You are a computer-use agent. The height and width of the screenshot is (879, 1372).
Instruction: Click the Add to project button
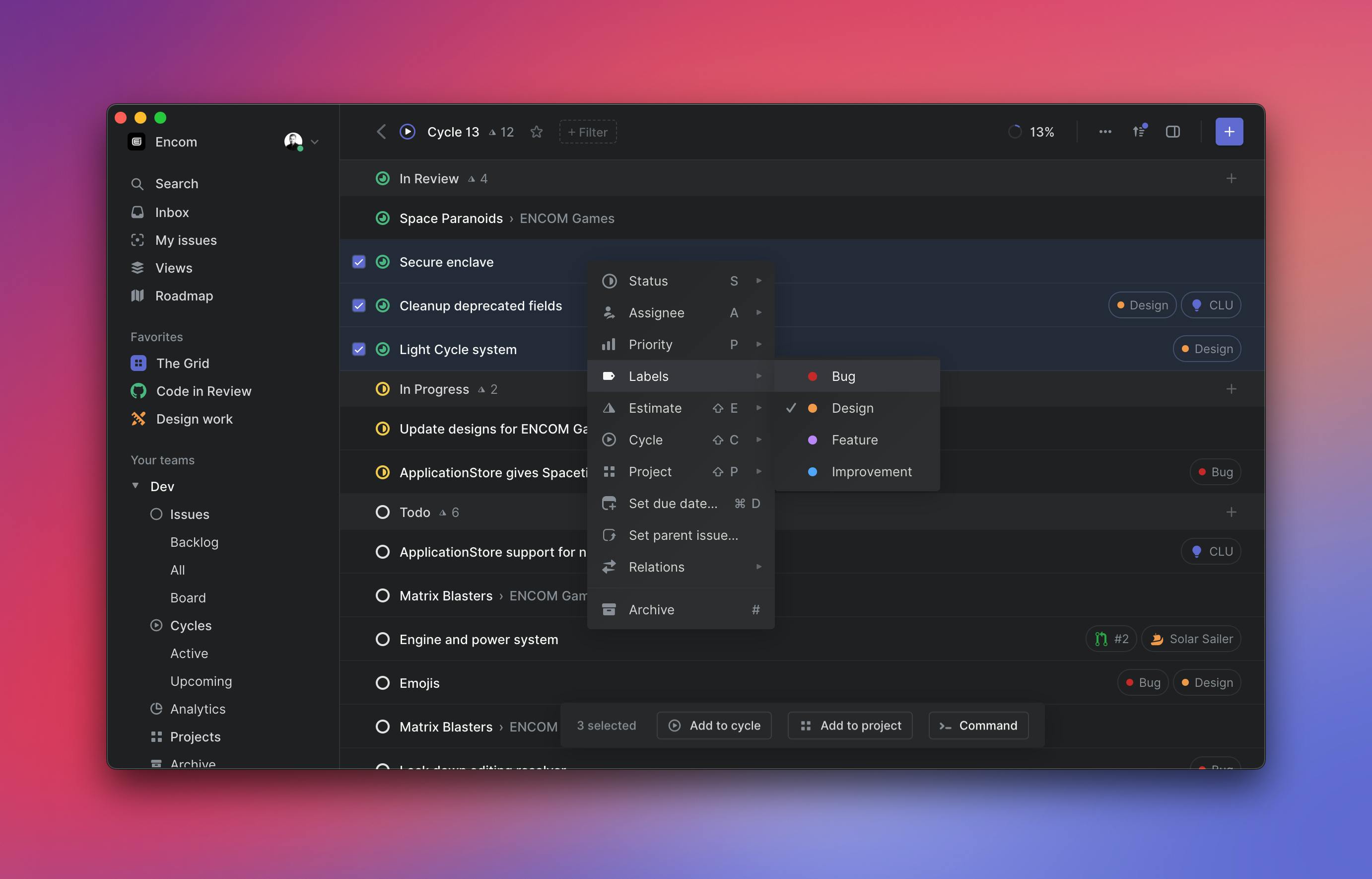click(x=850, y=726)
